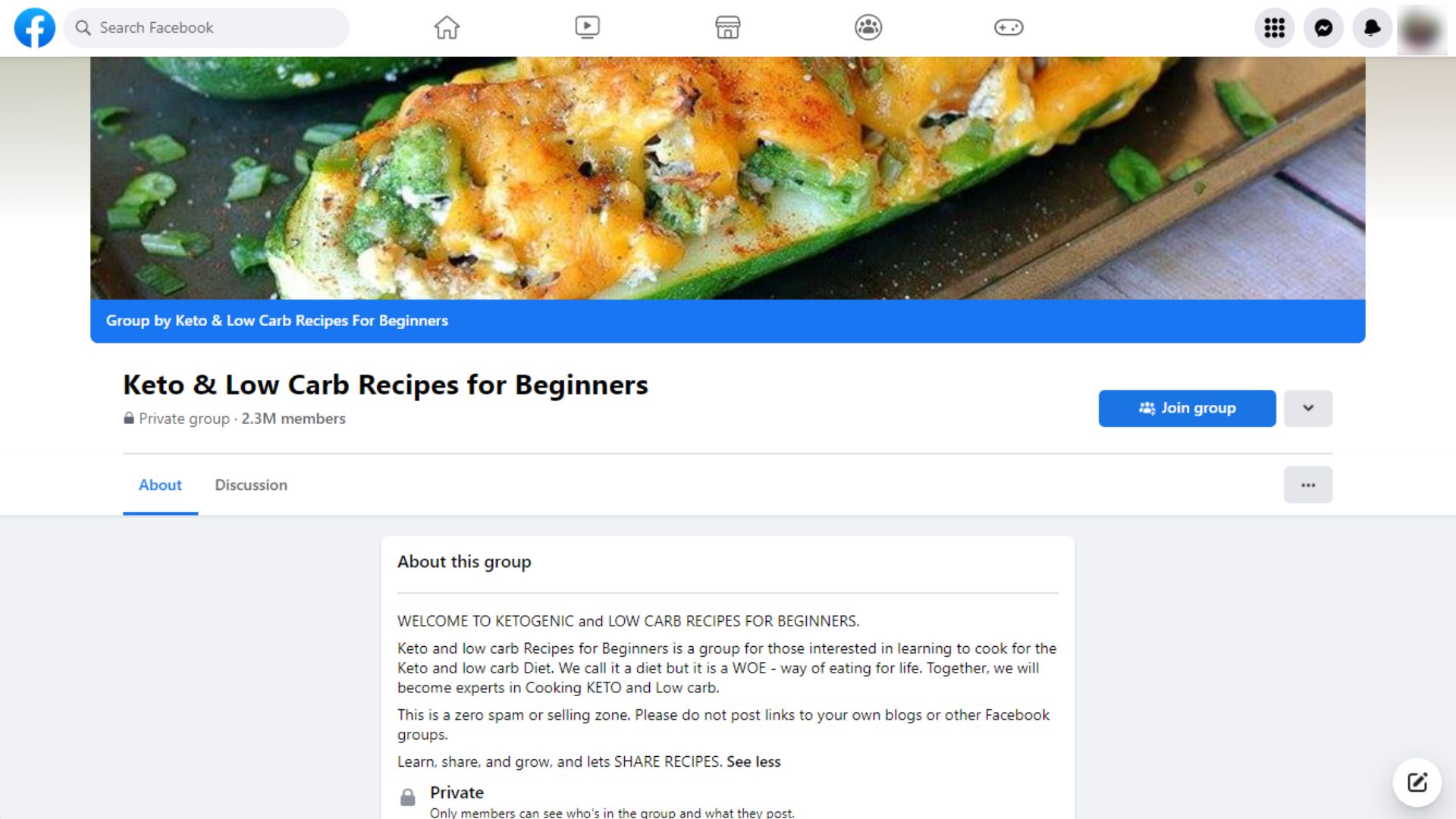Open the Groups icon

(868, 27)
